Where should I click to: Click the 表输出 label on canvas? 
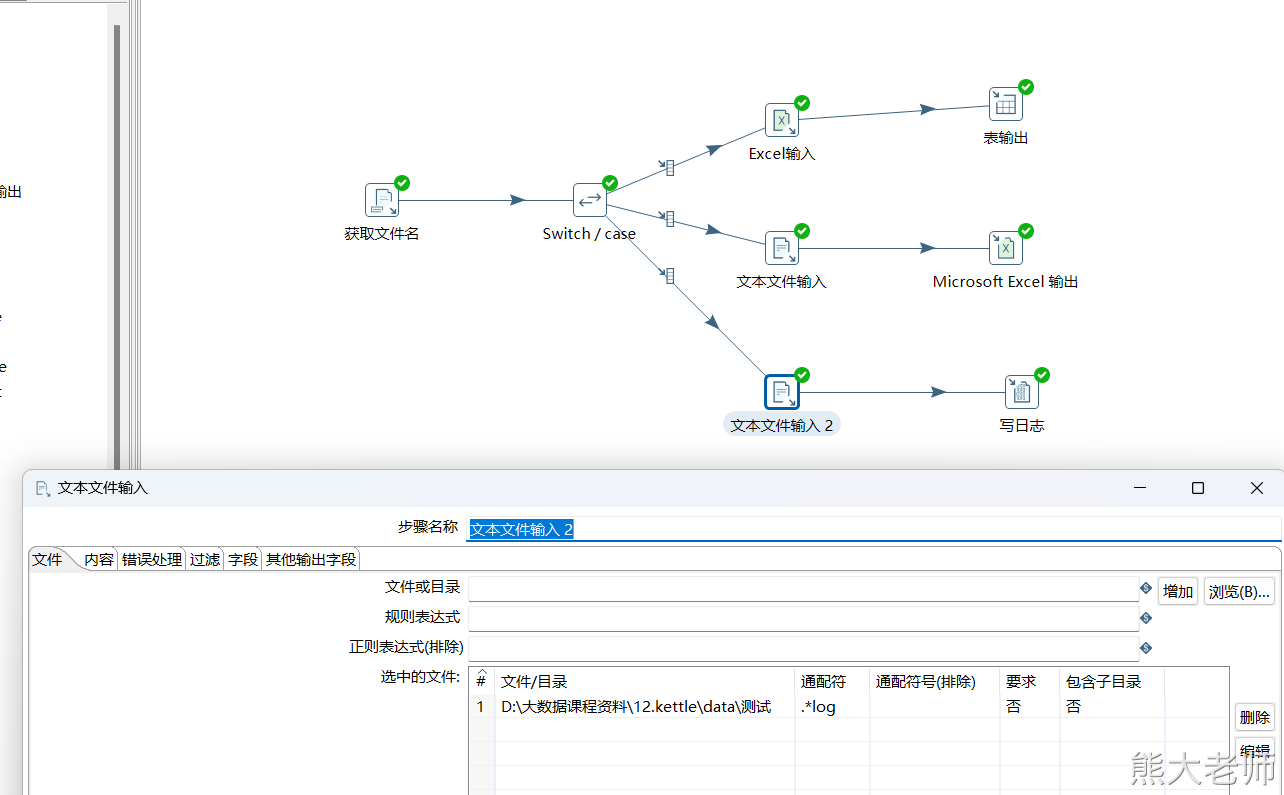(1006, 138)
